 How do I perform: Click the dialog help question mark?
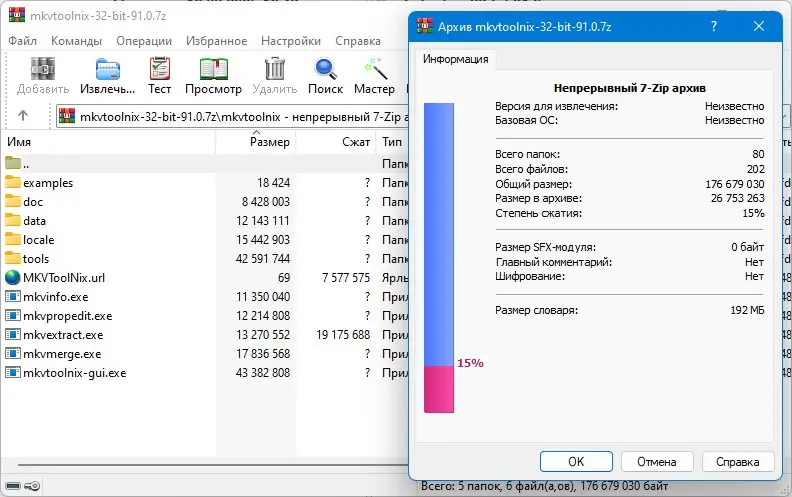pos(714,26)
